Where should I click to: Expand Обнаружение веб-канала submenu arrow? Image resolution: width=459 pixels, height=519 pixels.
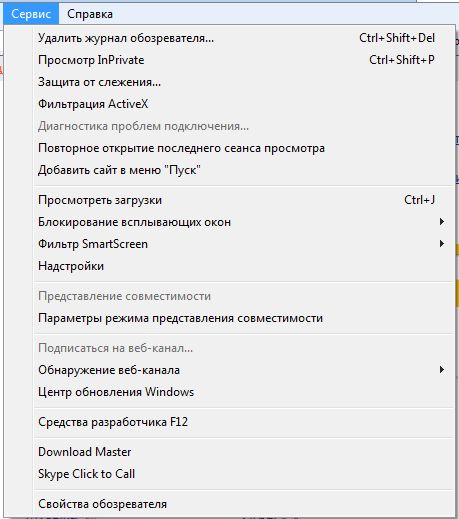(442, 370)
